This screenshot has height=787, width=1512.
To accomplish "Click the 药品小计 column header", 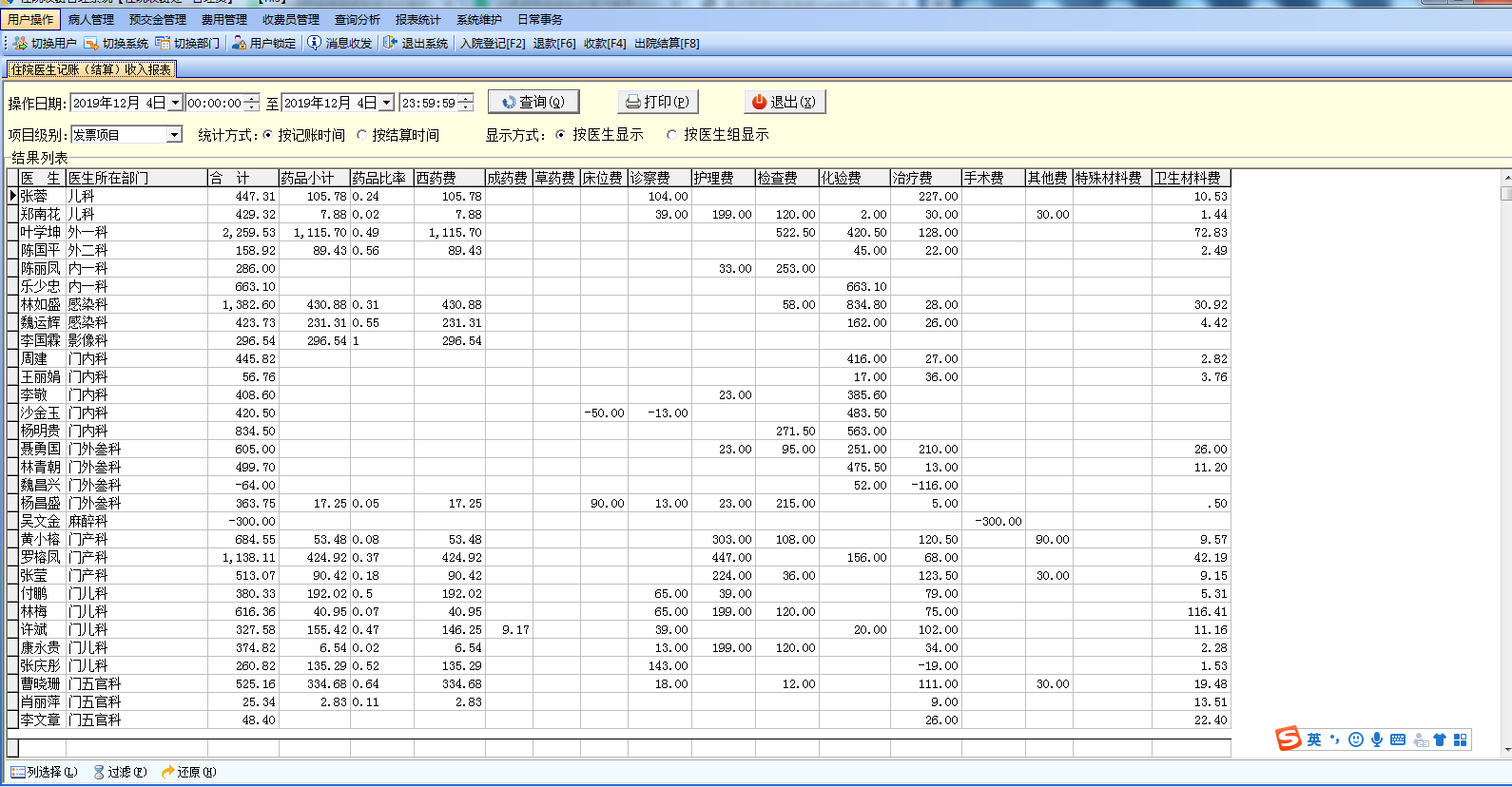I will tap(315, 178).
